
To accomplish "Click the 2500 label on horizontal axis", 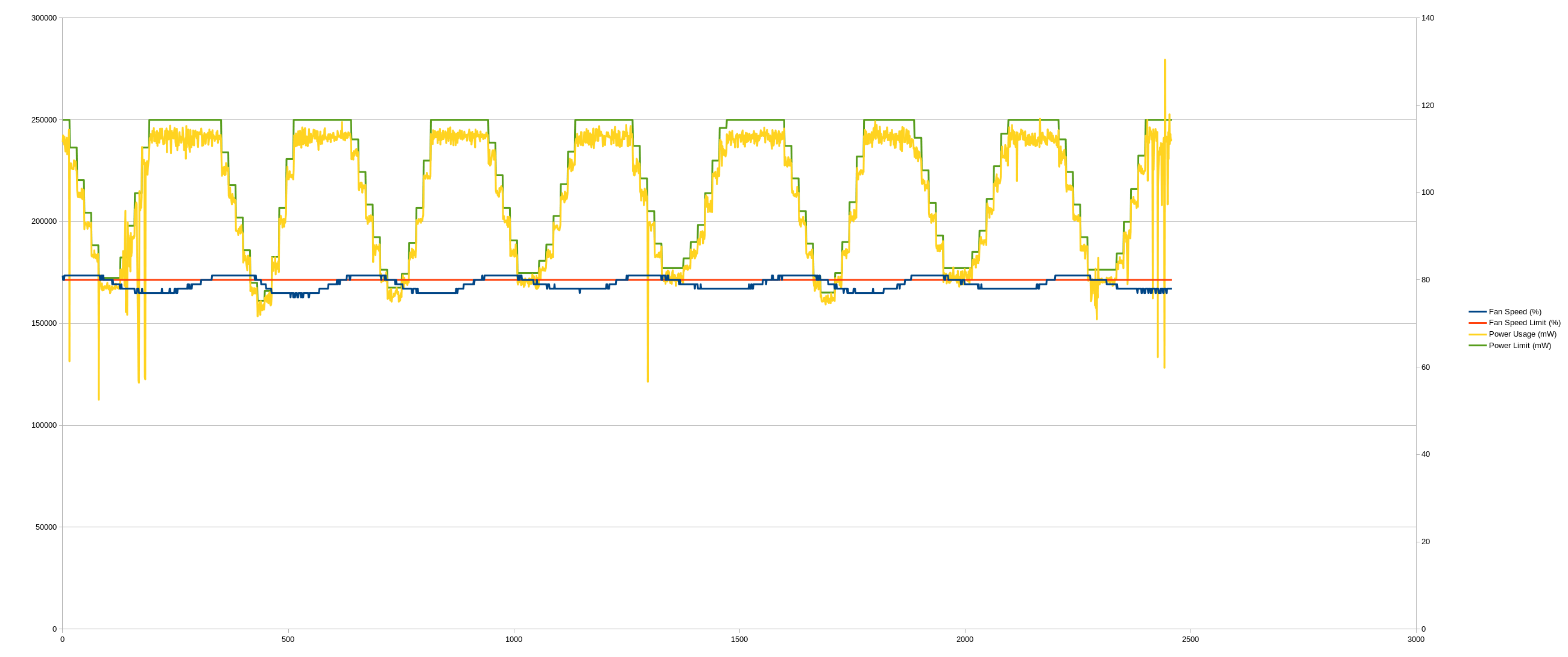I will 1190,640.
